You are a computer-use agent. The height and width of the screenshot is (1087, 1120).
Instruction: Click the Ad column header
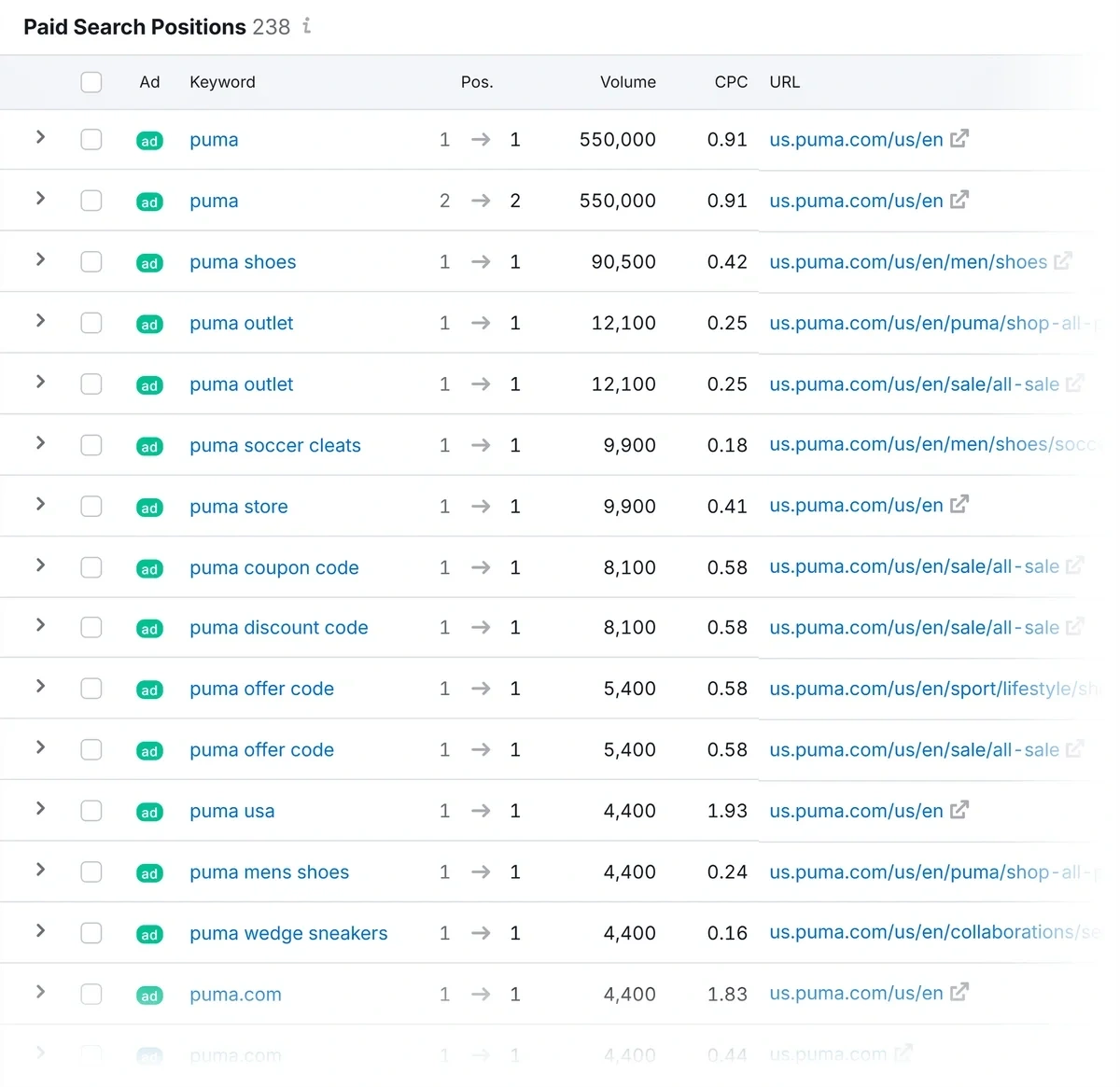click(x=149, y=82)
